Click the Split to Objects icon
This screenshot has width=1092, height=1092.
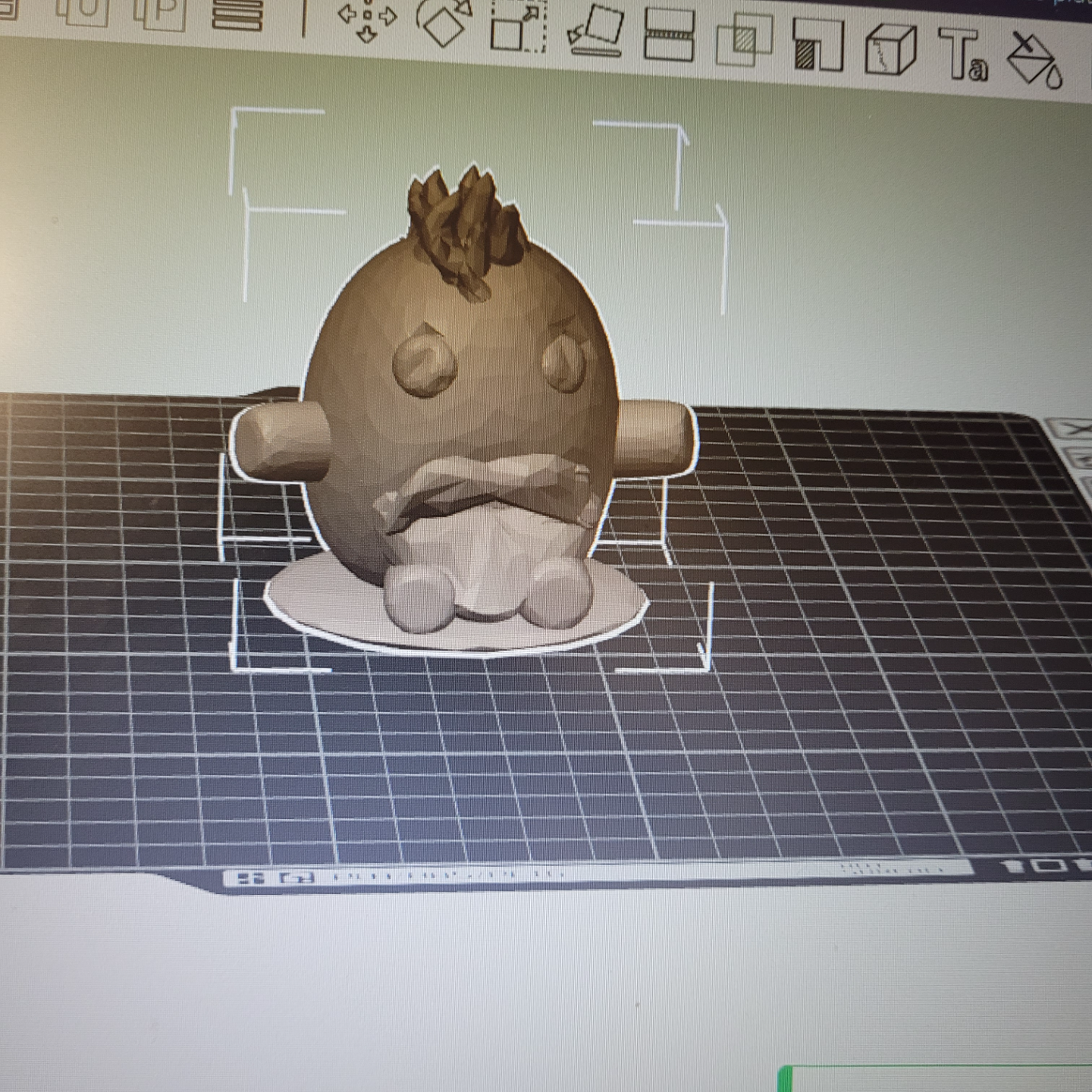click(82, 8)
